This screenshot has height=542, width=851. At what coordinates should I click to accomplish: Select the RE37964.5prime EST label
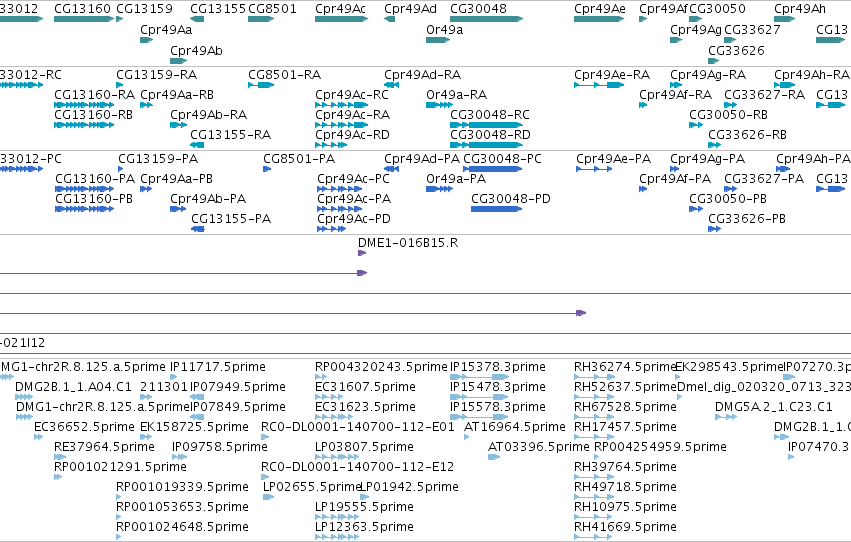point(104,447)
